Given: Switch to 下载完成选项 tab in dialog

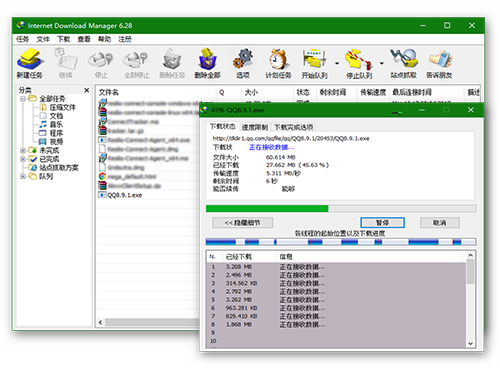Looking at the screenshot, I should pos(293,127).
